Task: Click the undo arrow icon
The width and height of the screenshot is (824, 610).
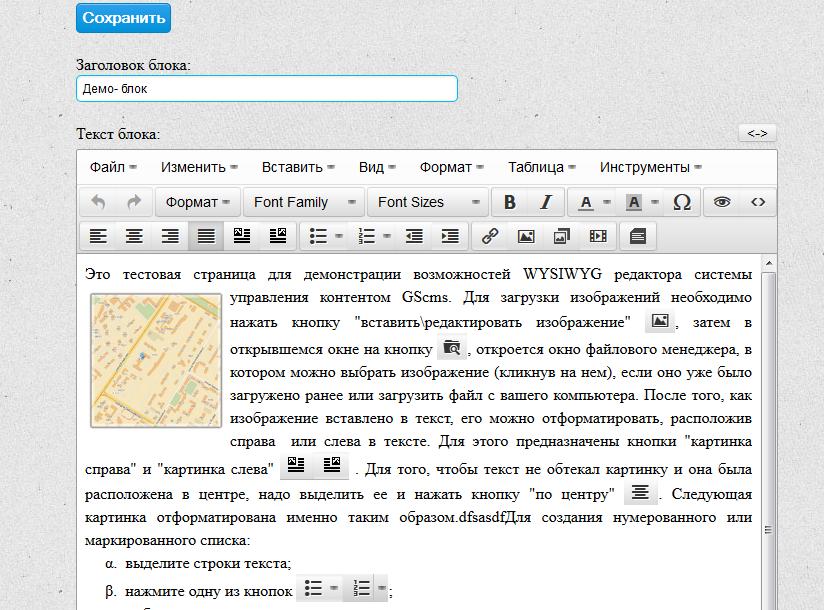Action: coord(98,202)
